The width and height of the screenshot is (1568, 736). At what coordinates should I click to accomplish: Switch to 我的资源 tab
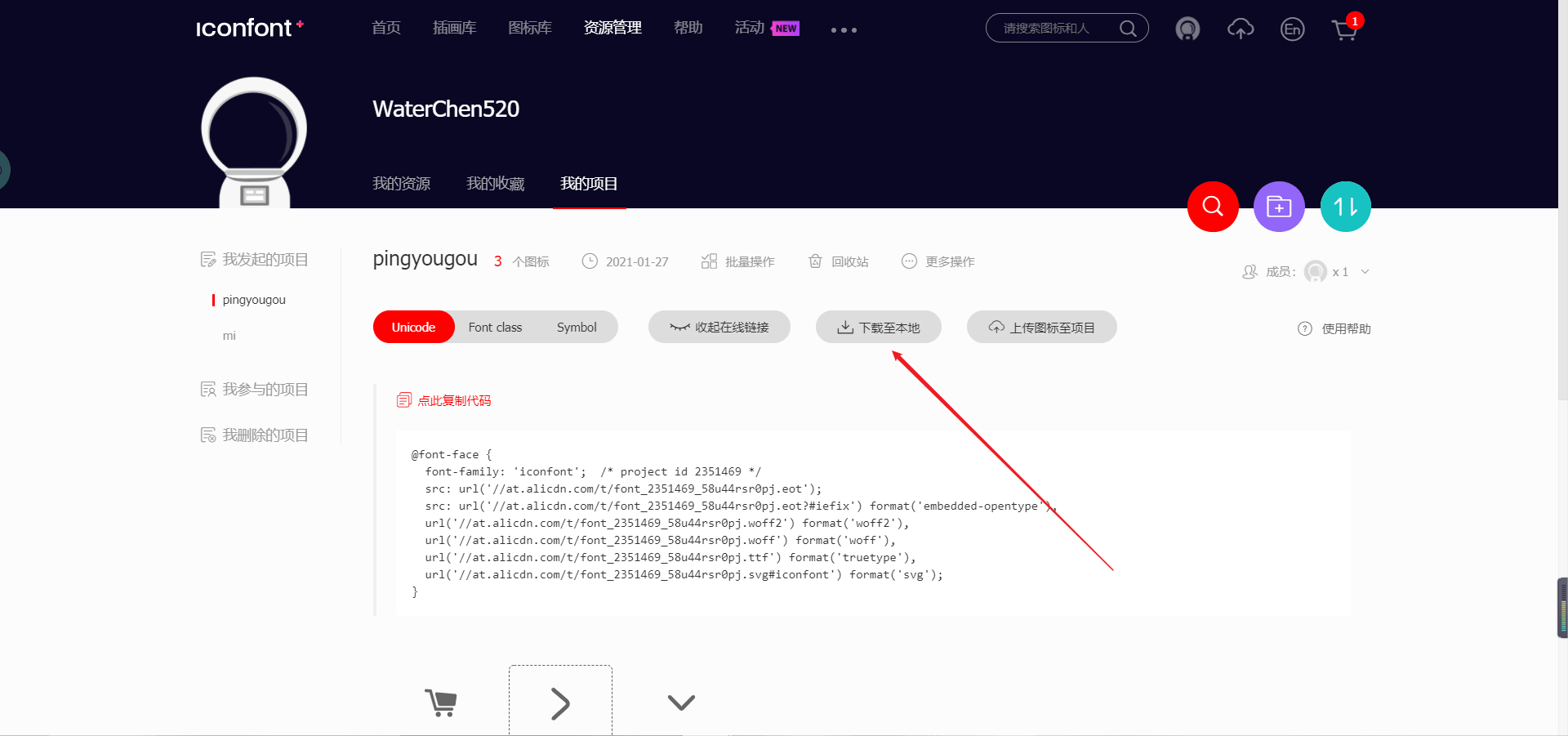click(x=401, y=184)
